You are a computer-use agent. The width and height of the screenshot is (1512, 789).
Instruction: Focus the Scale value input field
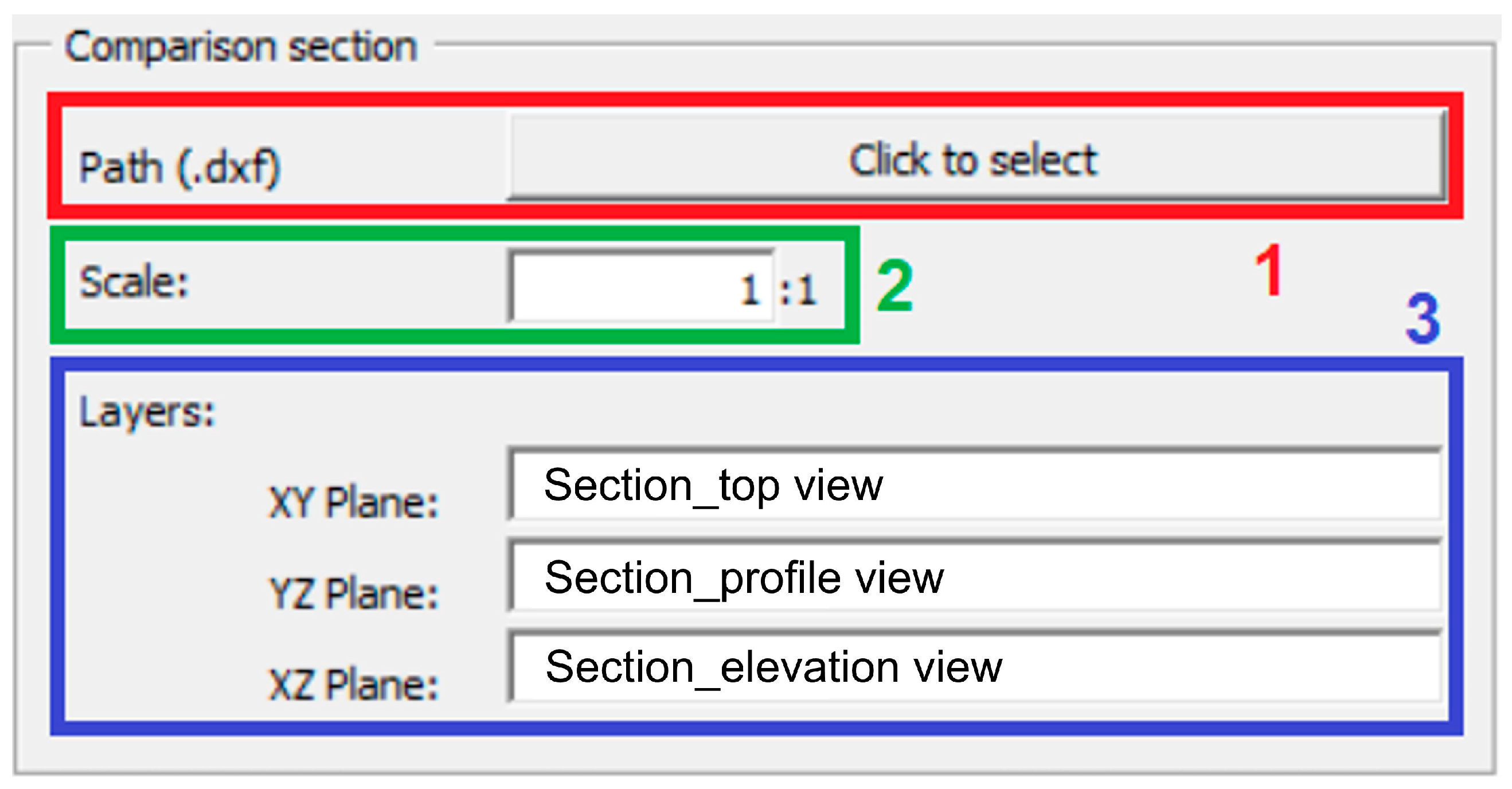coord(640,288)
